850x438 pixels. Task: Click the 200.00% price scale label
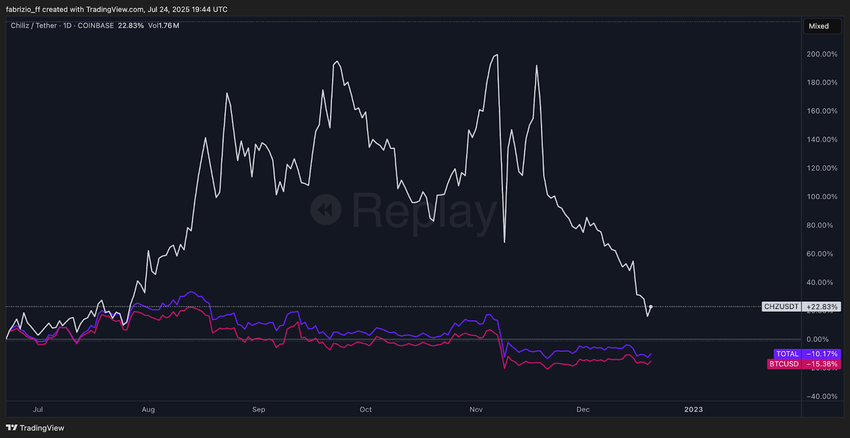click(x=822, y=54)
